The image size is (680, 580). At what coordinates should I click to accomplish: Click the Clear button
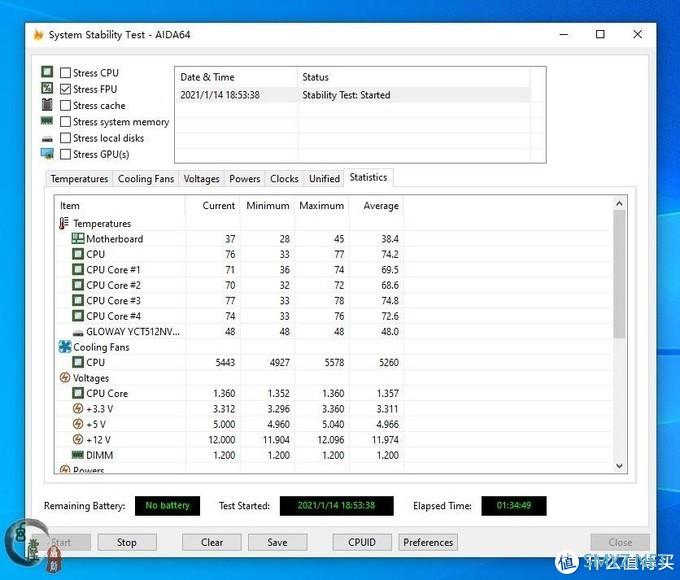(x=212, y=542)
